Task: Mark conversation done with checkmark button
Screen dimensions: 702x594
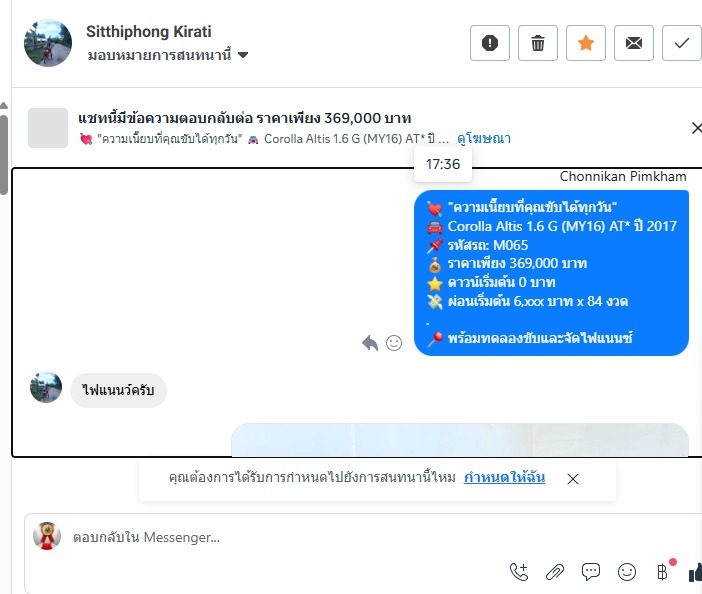Action: 681,43
